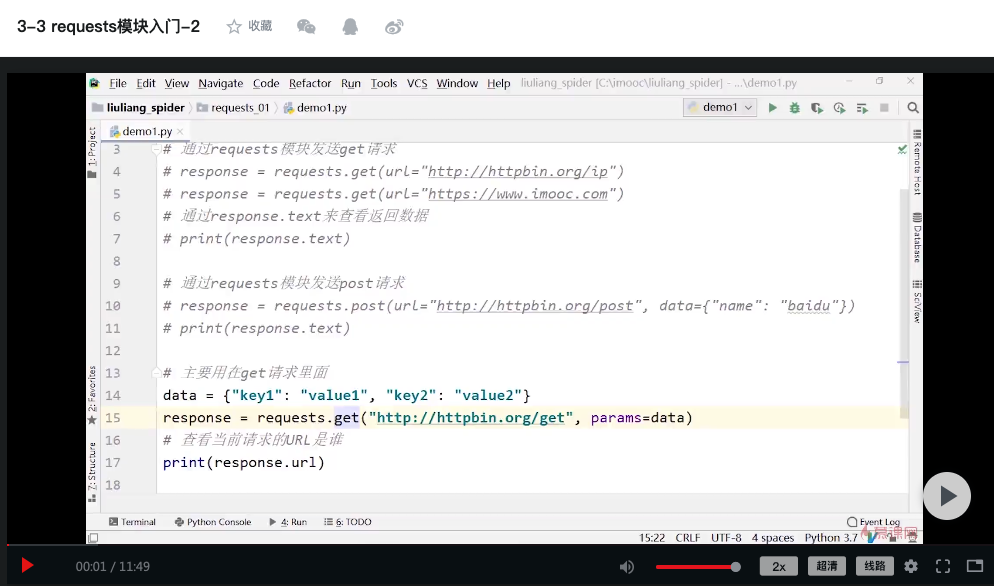Screen dimensions: 994x586
Task: Open the 4: Run tool window
Action: point(288,522)
